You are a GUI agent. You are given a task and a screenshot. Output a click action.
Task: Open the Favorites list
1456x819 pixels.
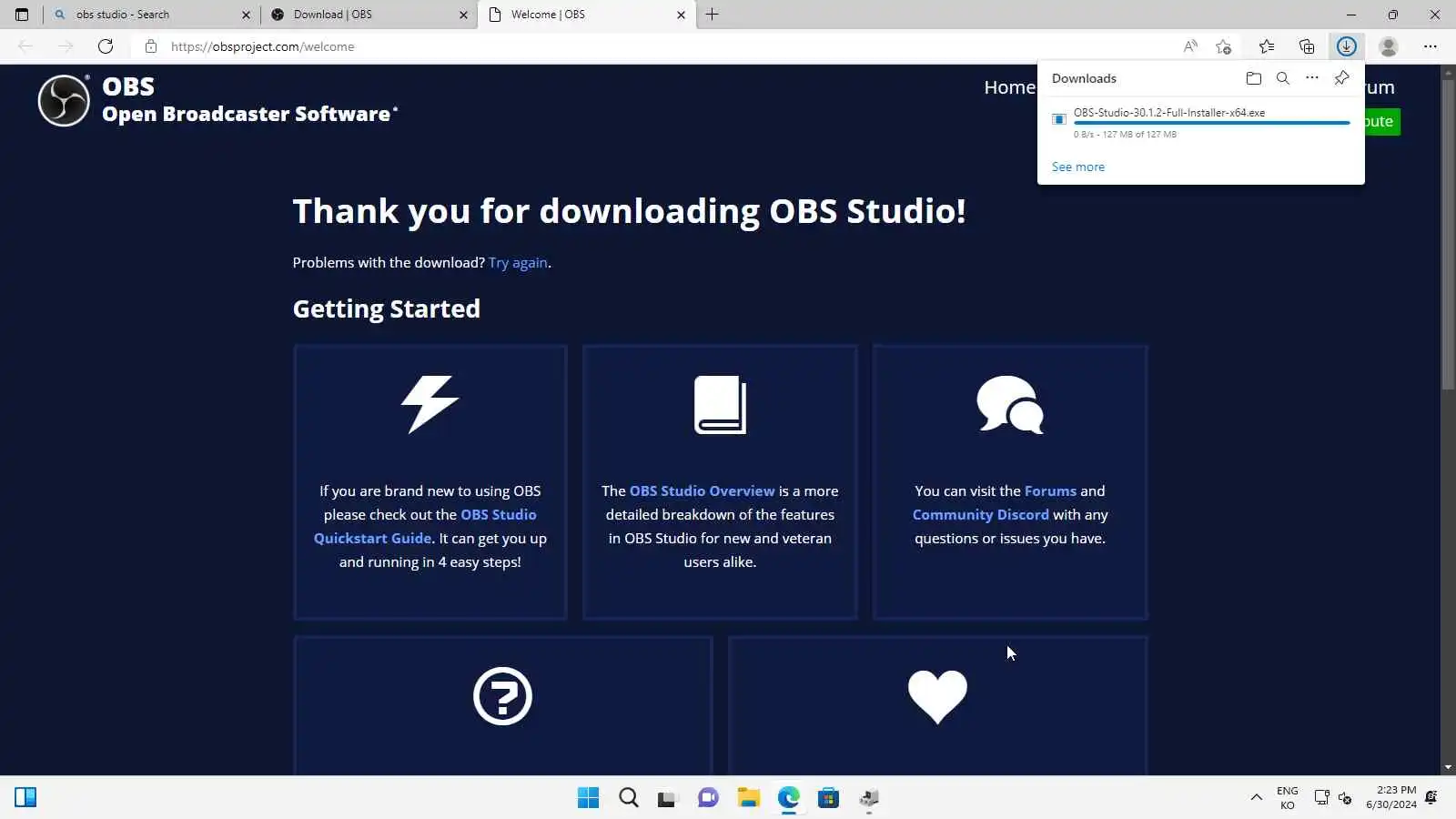tap(1267, 46)
